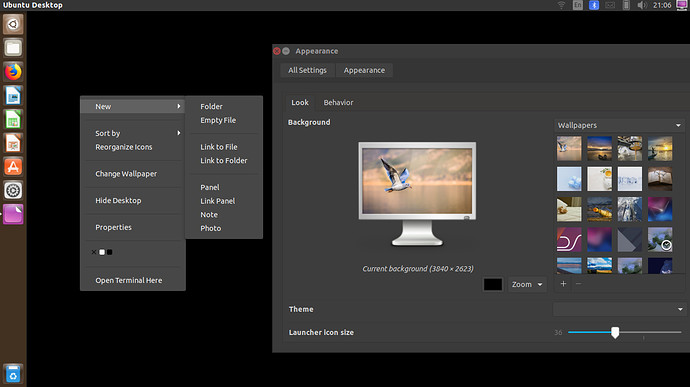Select the flying seagull wallpaper thumbnail
Image resolution: width=690 pixels, height=387 pixels.
tap(569, 148)
